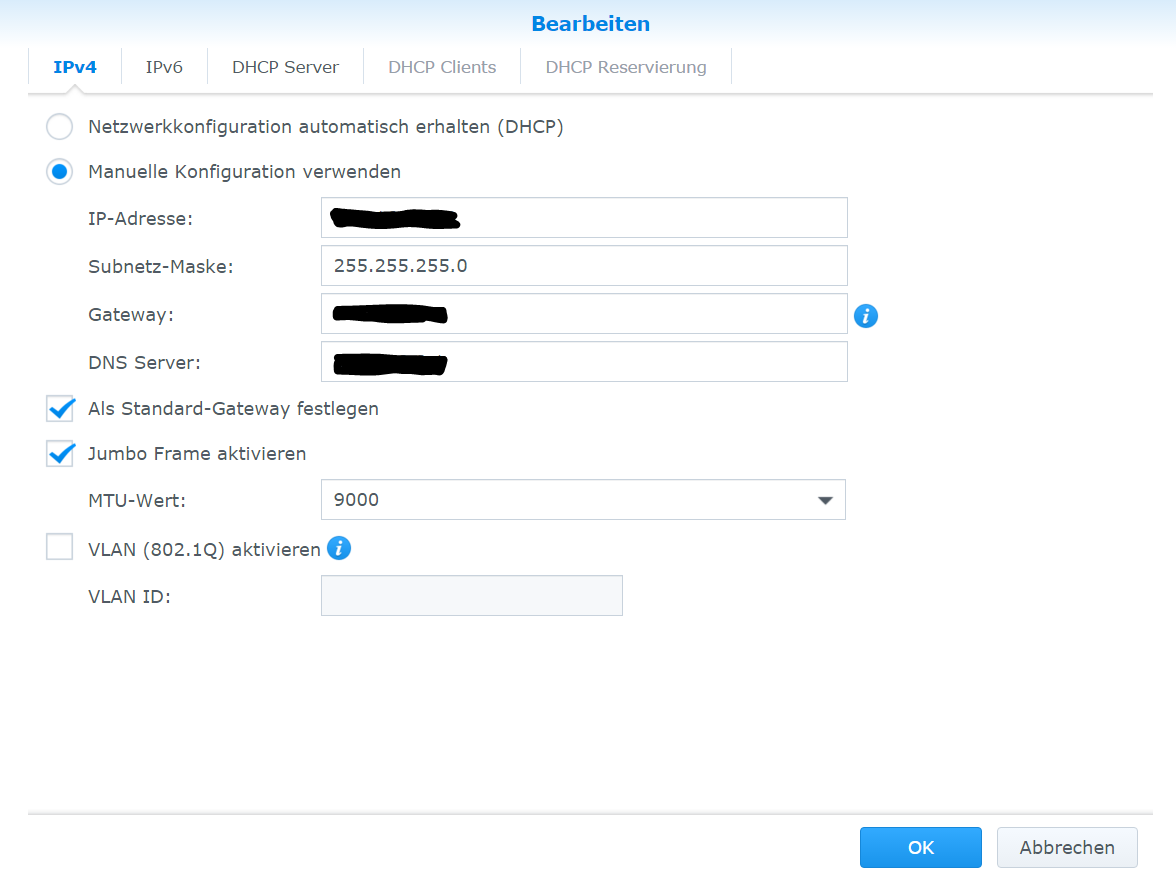Image resolution: width=1176 pixels, height=880 pixels.
Task: Enable VLAN (802.1Q) aktivieren checkbox
Action: coord(60,548)
